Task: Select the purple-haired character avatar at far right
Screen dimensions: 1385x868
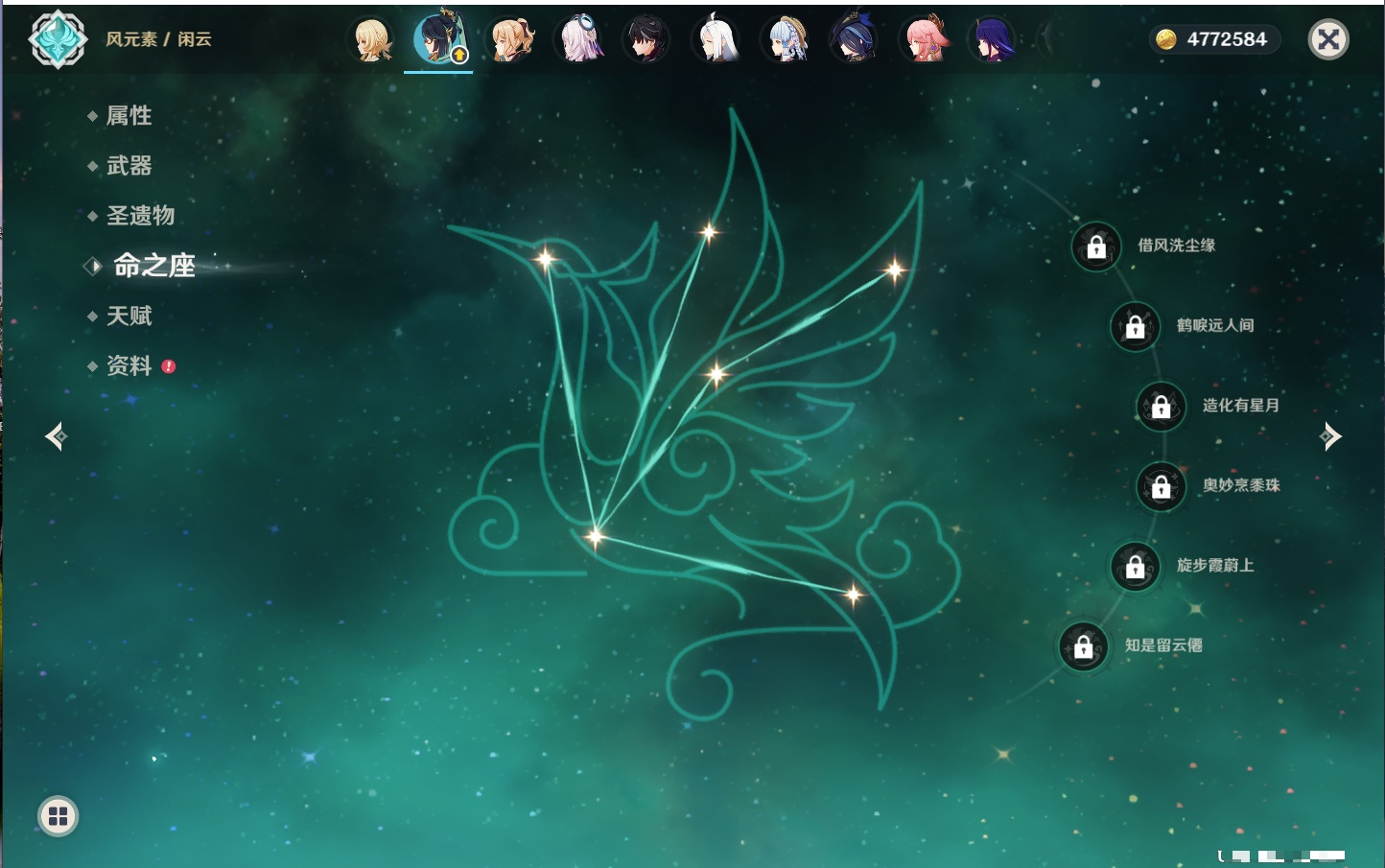Action: pos(992,40)
